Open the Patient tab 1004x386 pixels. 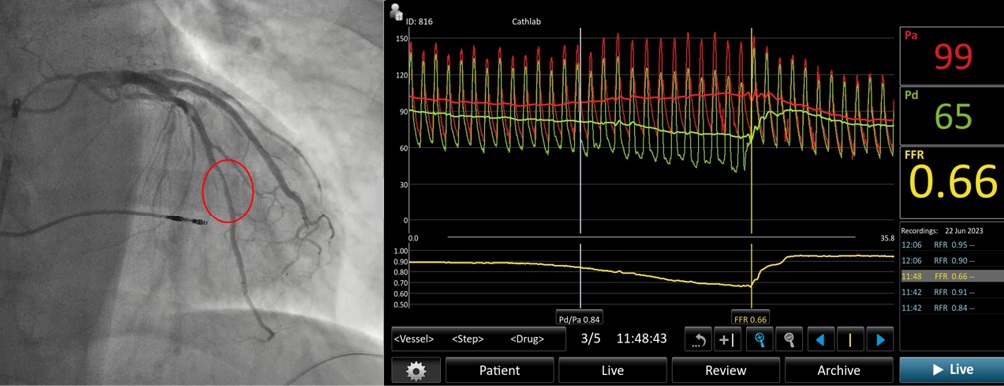[499, 370]
